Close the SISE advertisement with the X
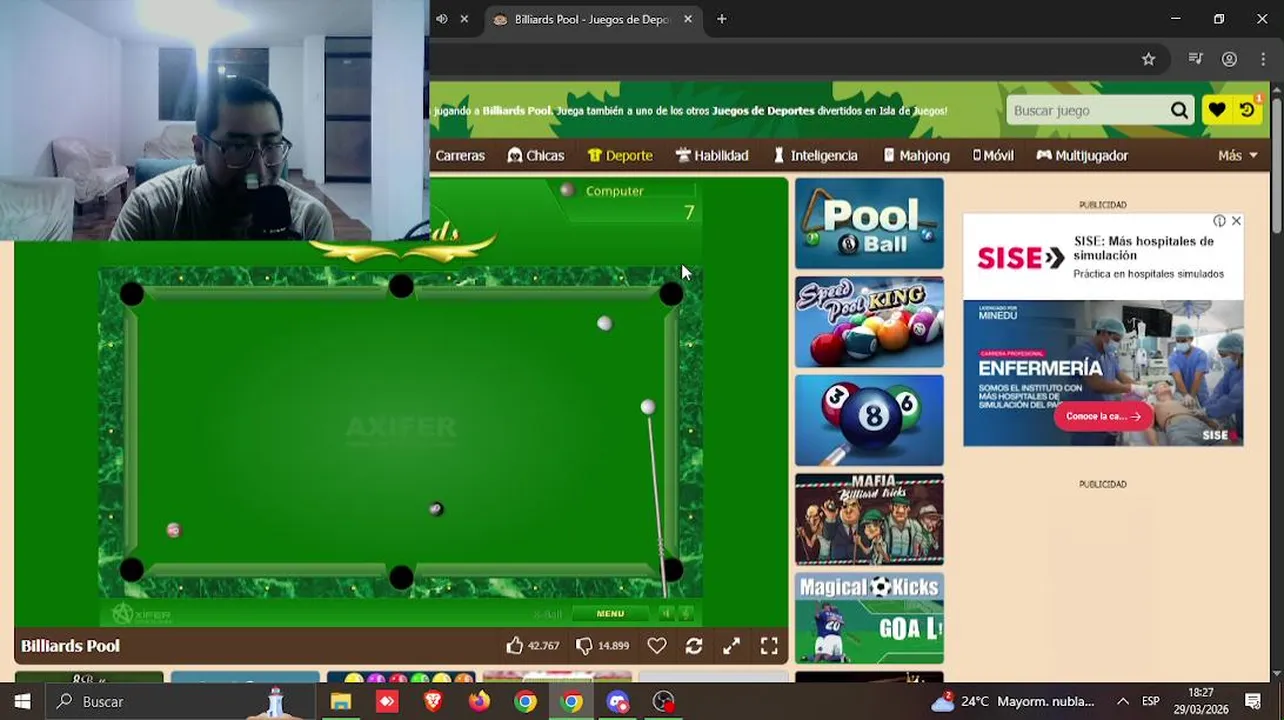 click(1236, 221)
